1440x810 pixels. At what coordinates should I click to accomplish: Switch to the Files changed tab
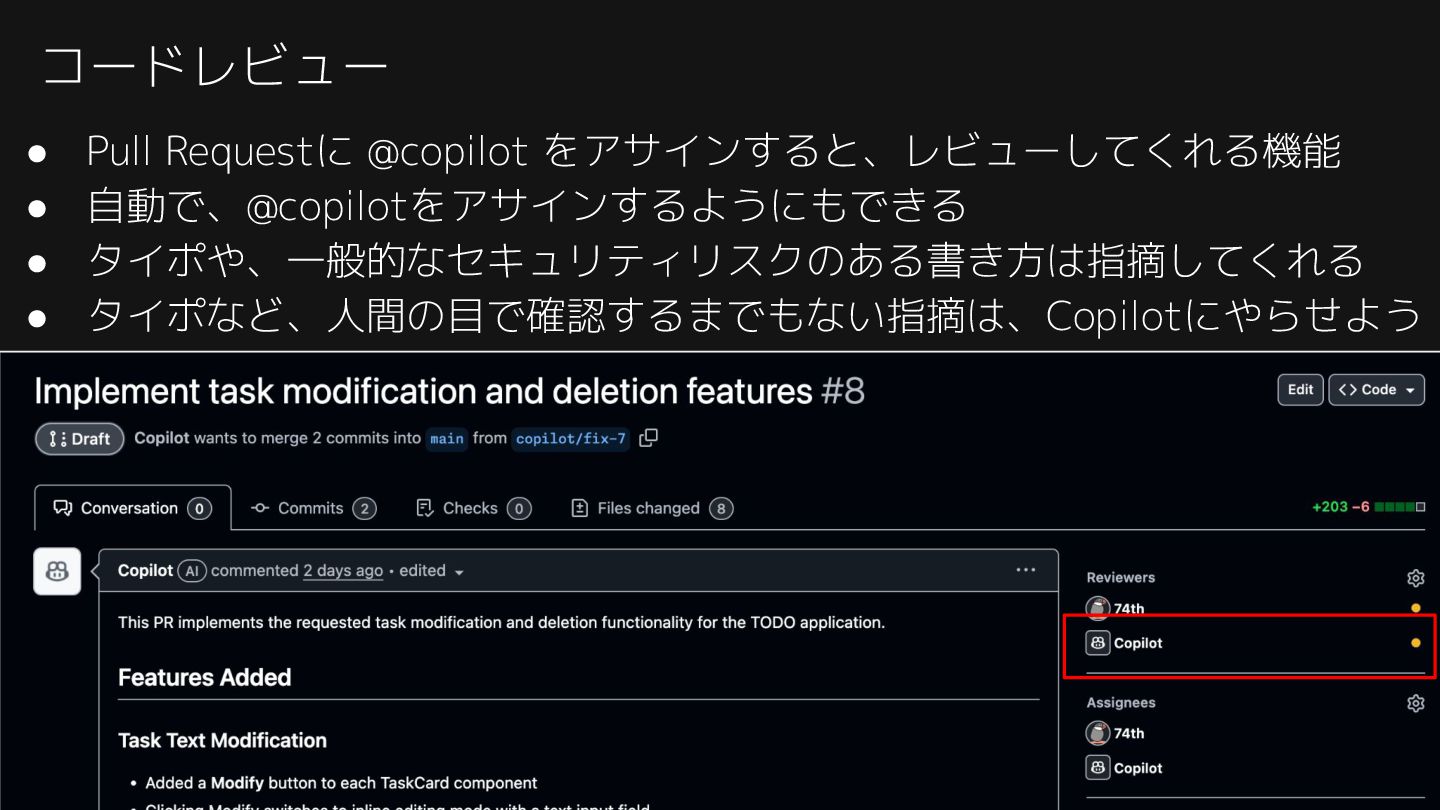(650, 508)
